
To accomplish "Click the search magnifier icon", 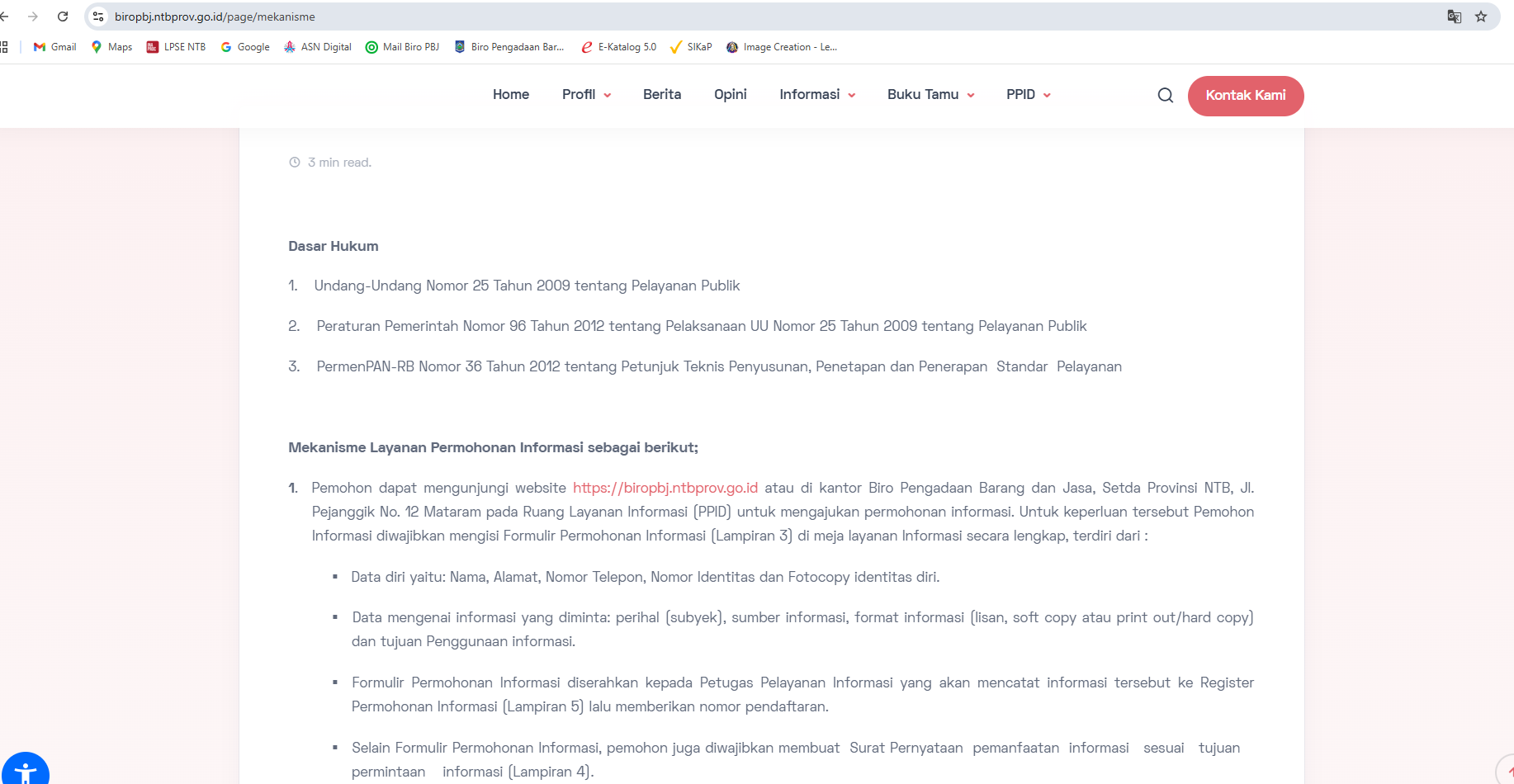I will (x=1165, y=96).
